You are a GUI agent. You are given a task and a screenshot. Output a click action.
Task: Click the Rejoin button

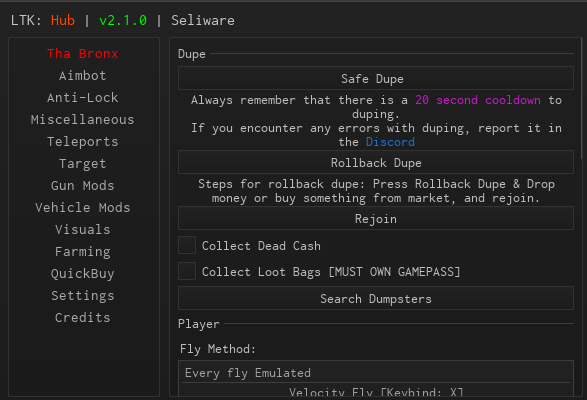(x=376, y=218)
